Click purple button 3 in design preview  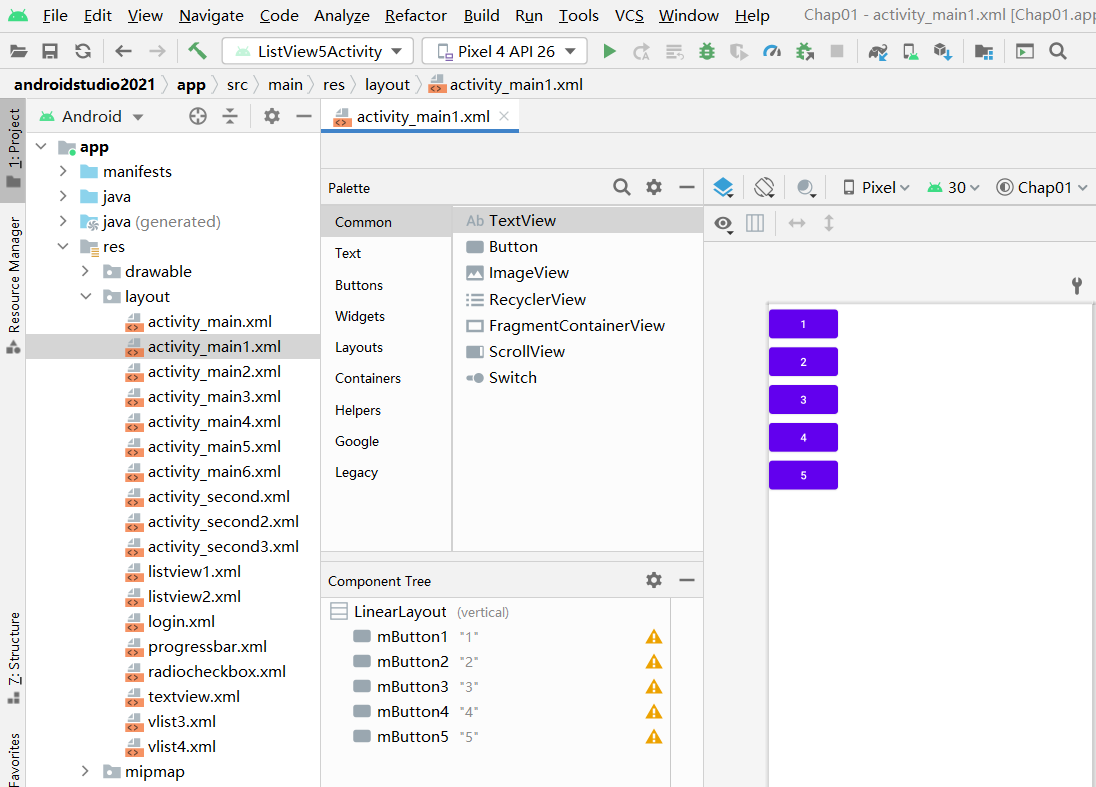(x=803, y=400)
